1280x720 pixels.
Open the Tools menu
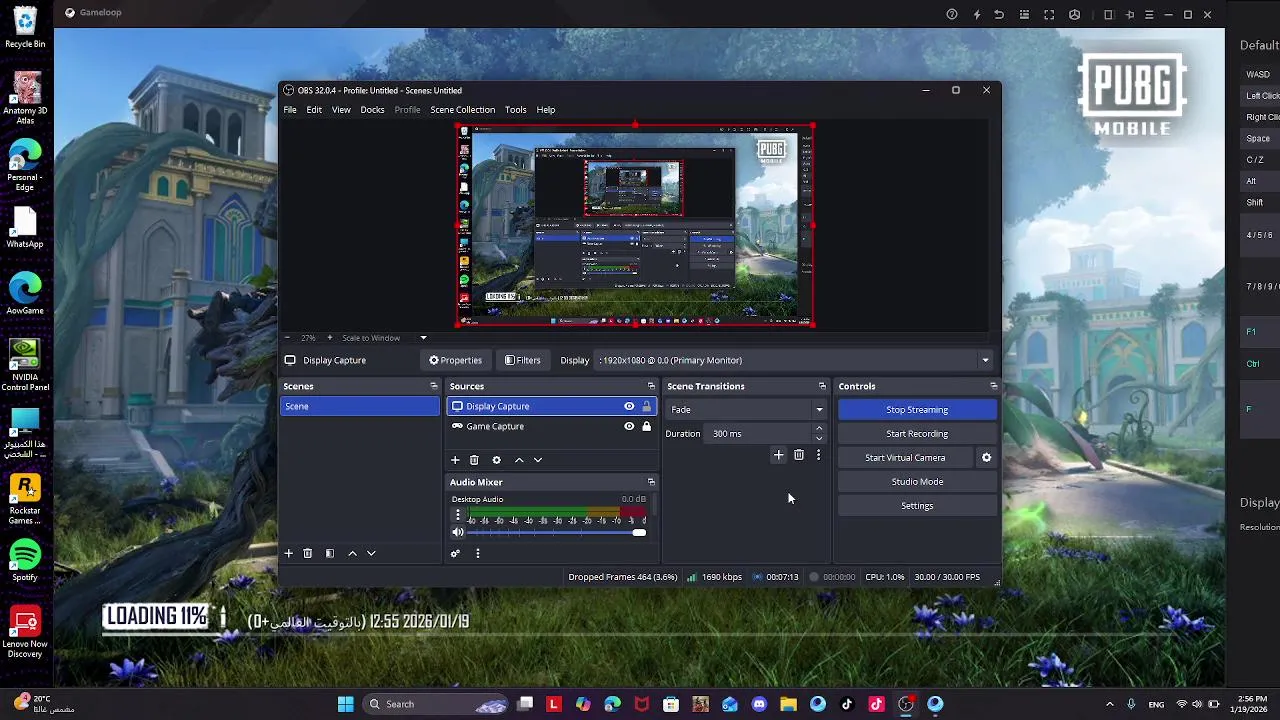tap(515, 110)
